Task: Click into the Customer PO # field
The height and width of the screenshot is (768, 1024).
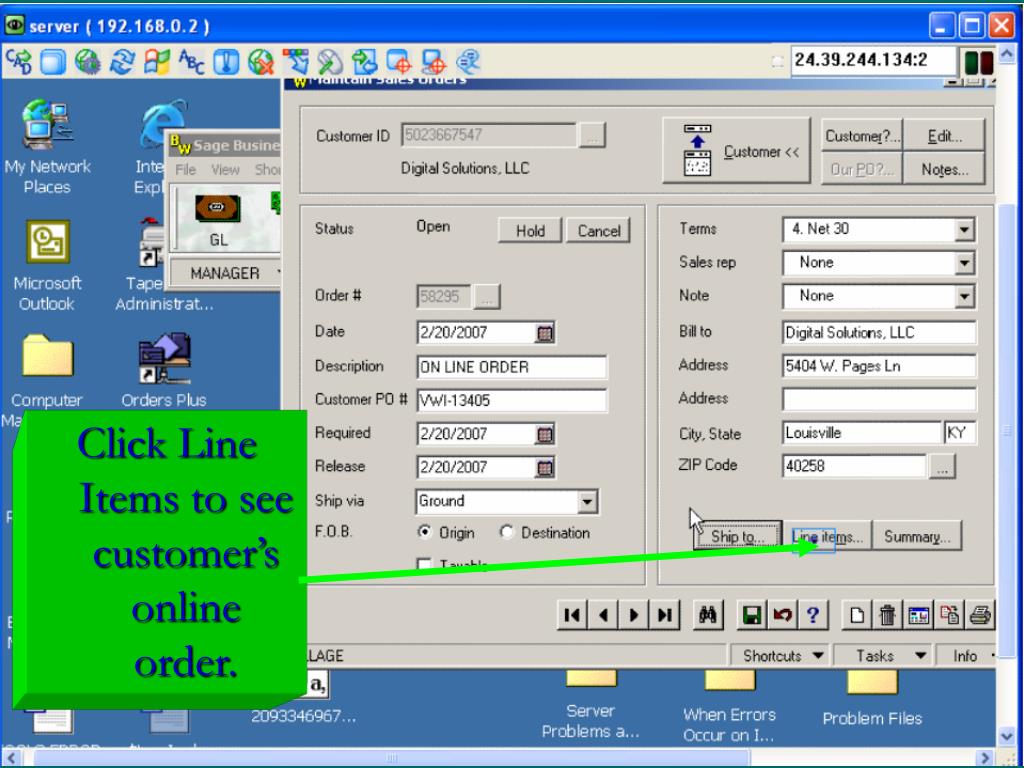Action: tap(511, 400)
